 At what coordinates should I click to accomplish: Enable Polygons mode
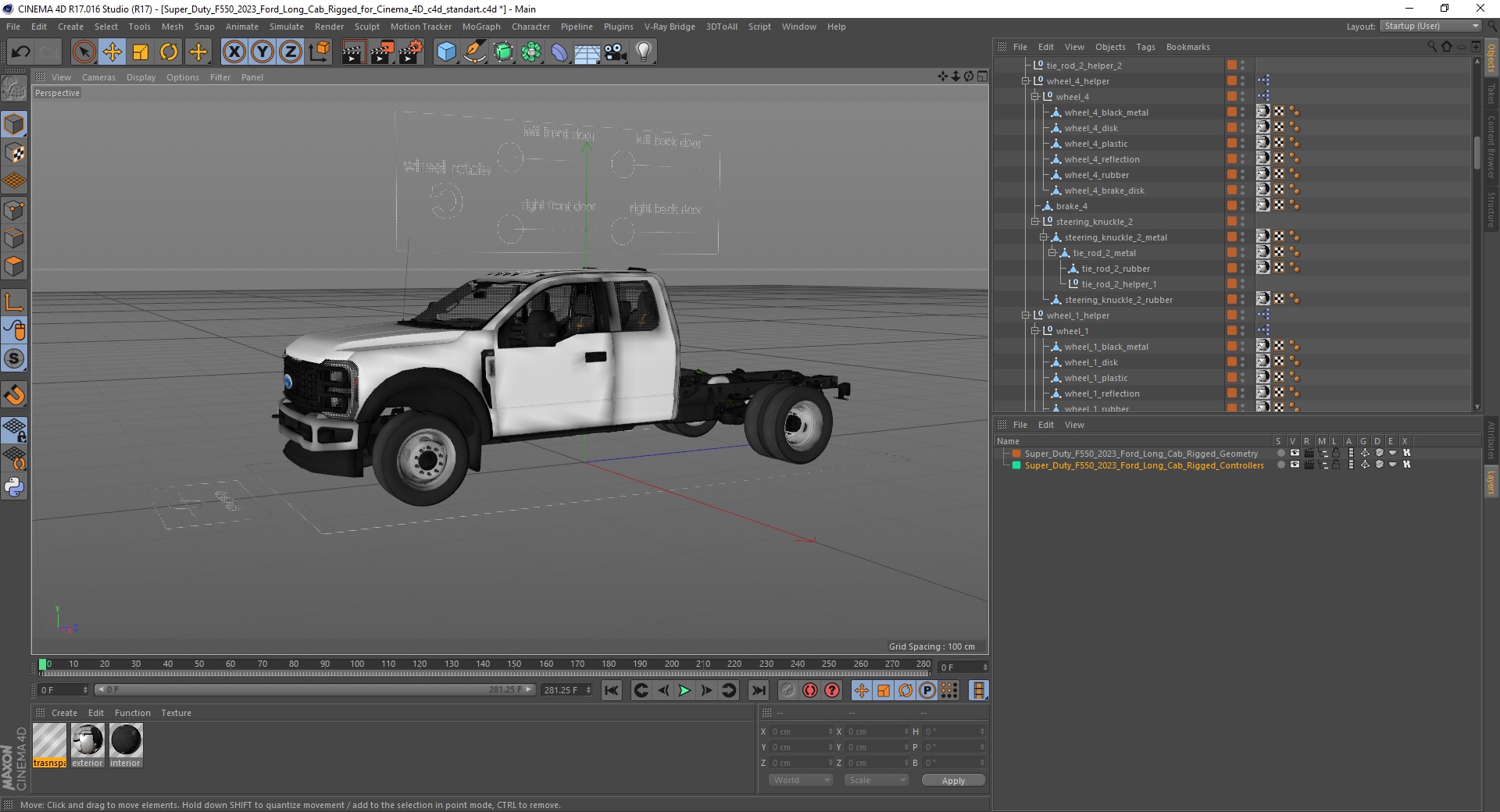(14, 266)
